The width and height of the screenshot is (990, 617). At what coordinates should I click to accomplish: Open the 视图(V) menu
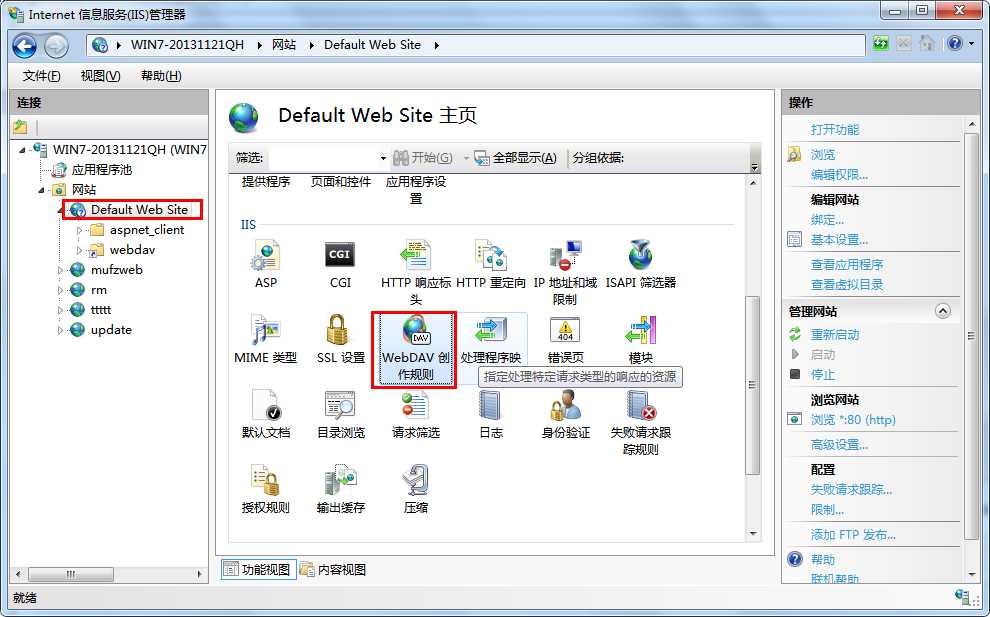coord(100,76)
